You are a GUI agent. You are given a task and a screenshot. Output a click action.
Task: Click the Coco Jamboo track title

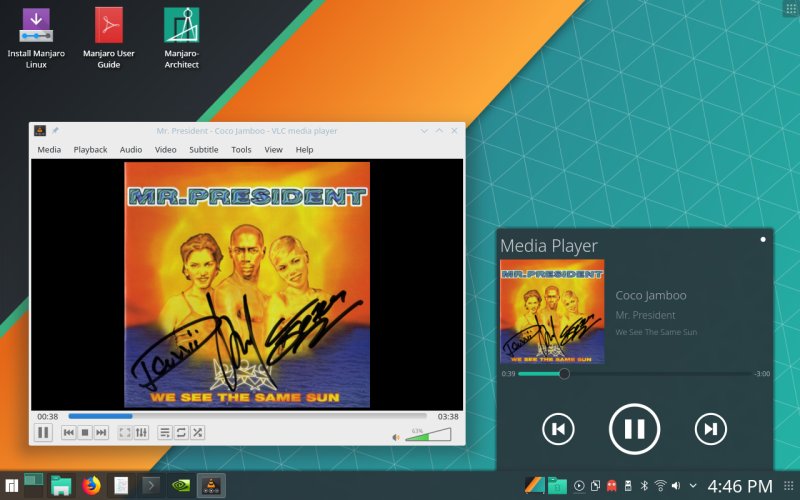[x=651, y=295]
